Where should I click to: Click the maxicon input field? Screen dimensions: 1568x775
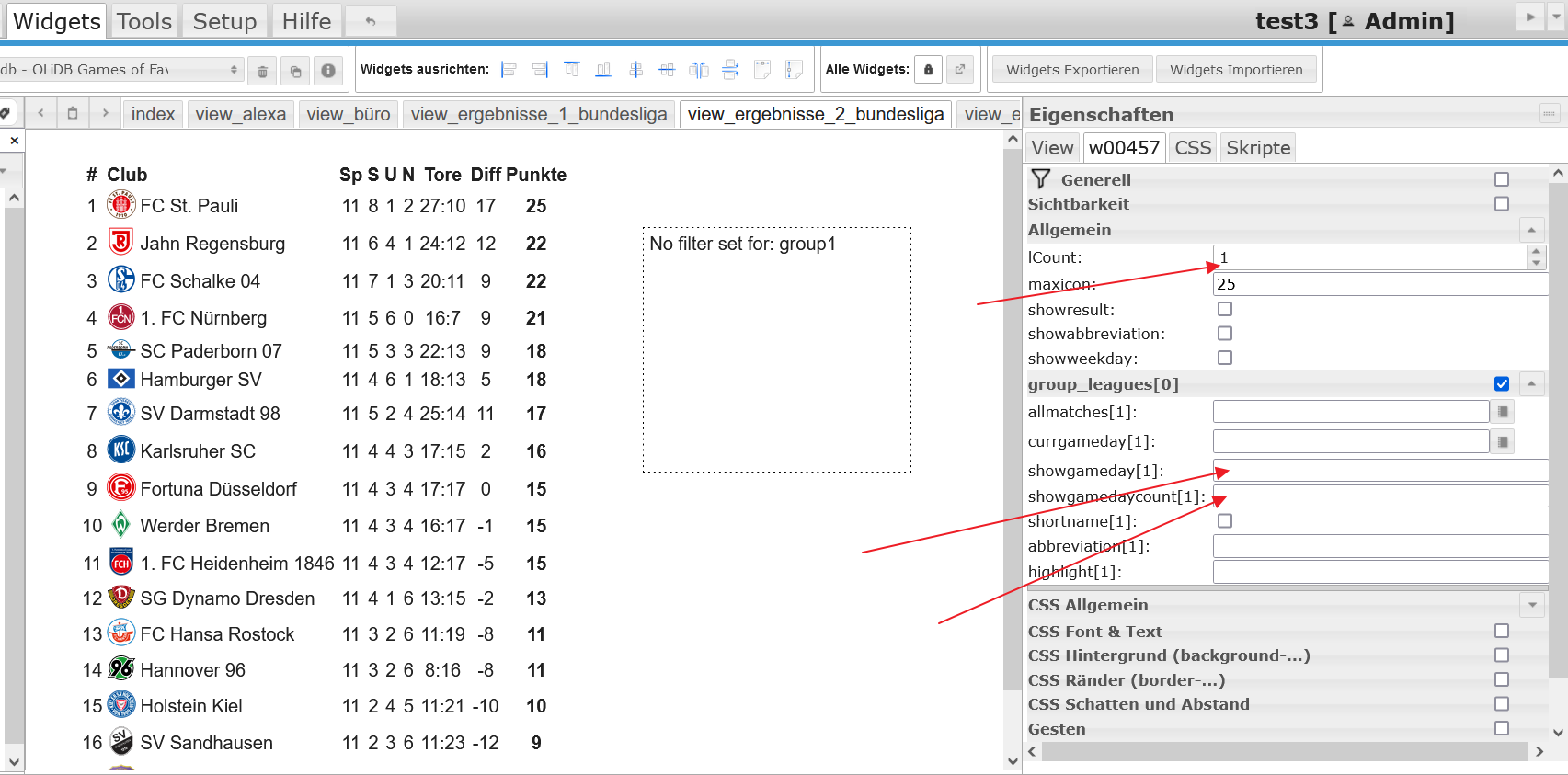tap(1379, 284)
